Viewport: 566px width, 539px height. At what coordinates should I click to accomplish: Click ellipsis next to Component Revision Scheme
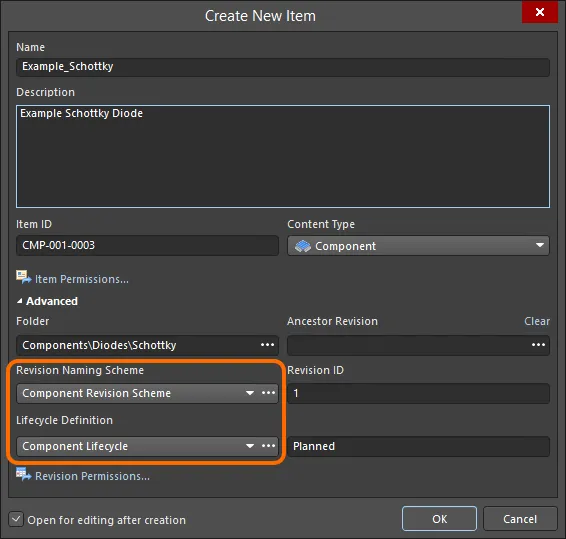[268, 393]
